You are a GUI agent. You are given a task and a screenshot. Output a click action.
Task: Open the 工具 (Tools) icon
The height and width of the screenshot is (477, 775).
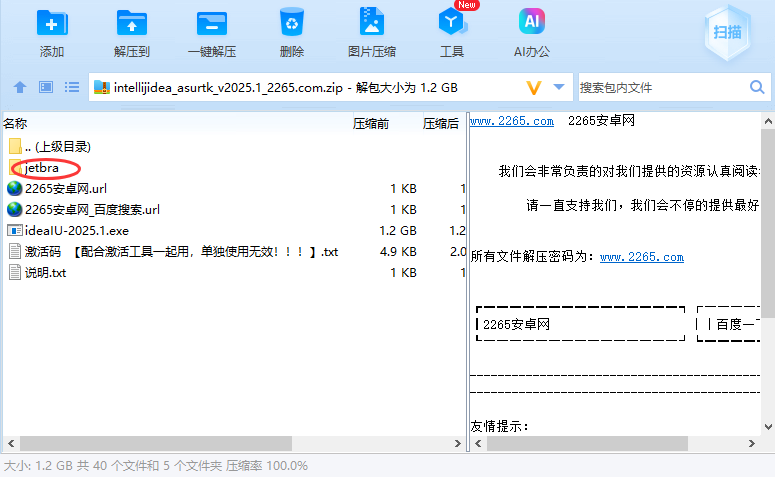(x=452, y=22)
